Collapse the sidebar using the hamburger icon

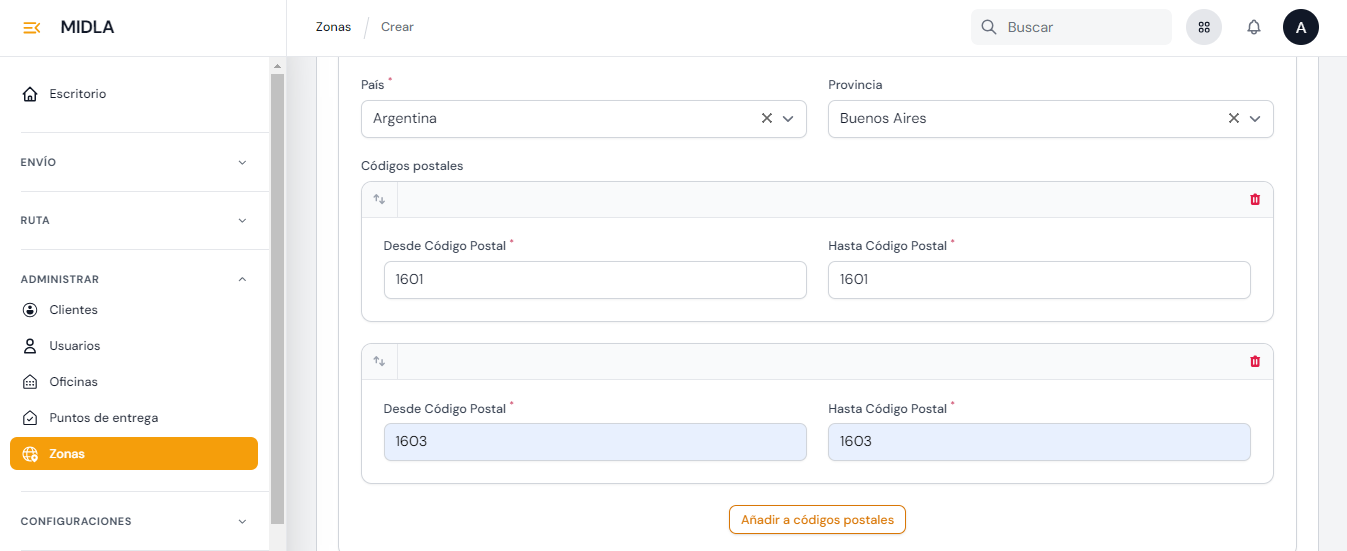pyautogui.click(x=32, y=28)
